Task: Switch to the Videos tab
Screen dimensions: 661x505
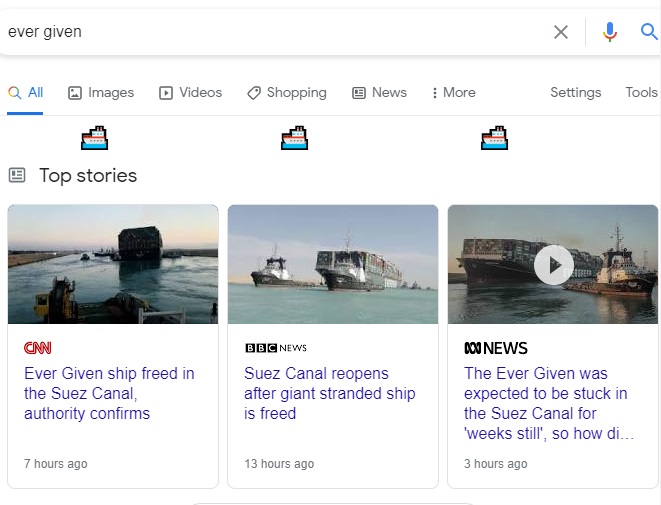Action: [191, 93]
